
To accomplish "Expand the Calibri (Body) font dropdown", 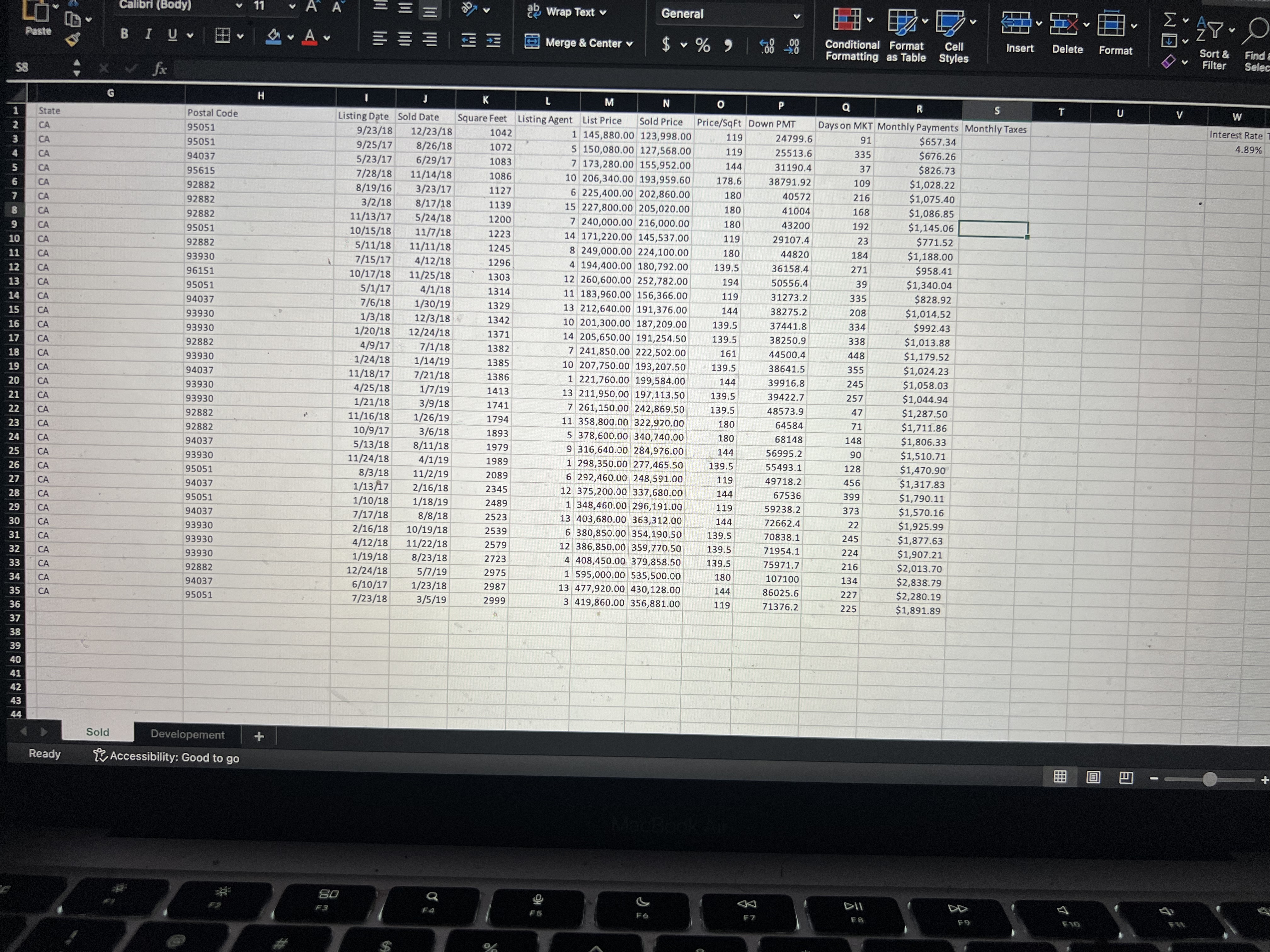I will (239, 6).
